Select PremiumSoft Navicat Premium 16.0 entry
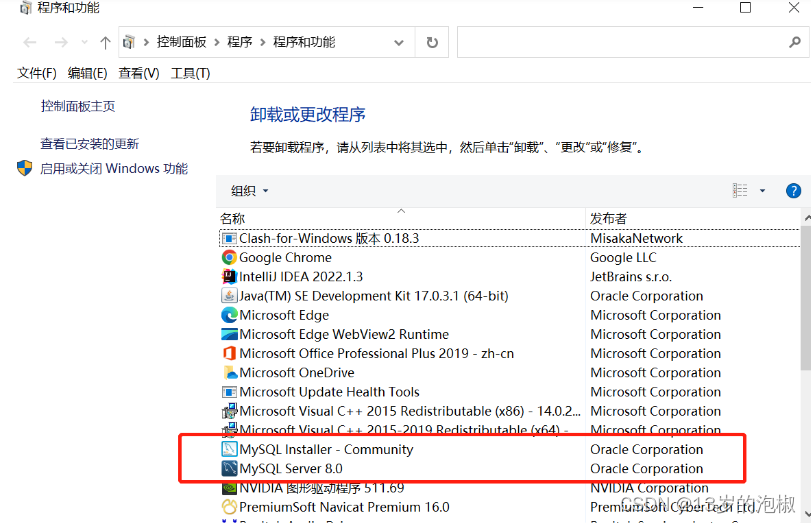 [x=344, y=507]
